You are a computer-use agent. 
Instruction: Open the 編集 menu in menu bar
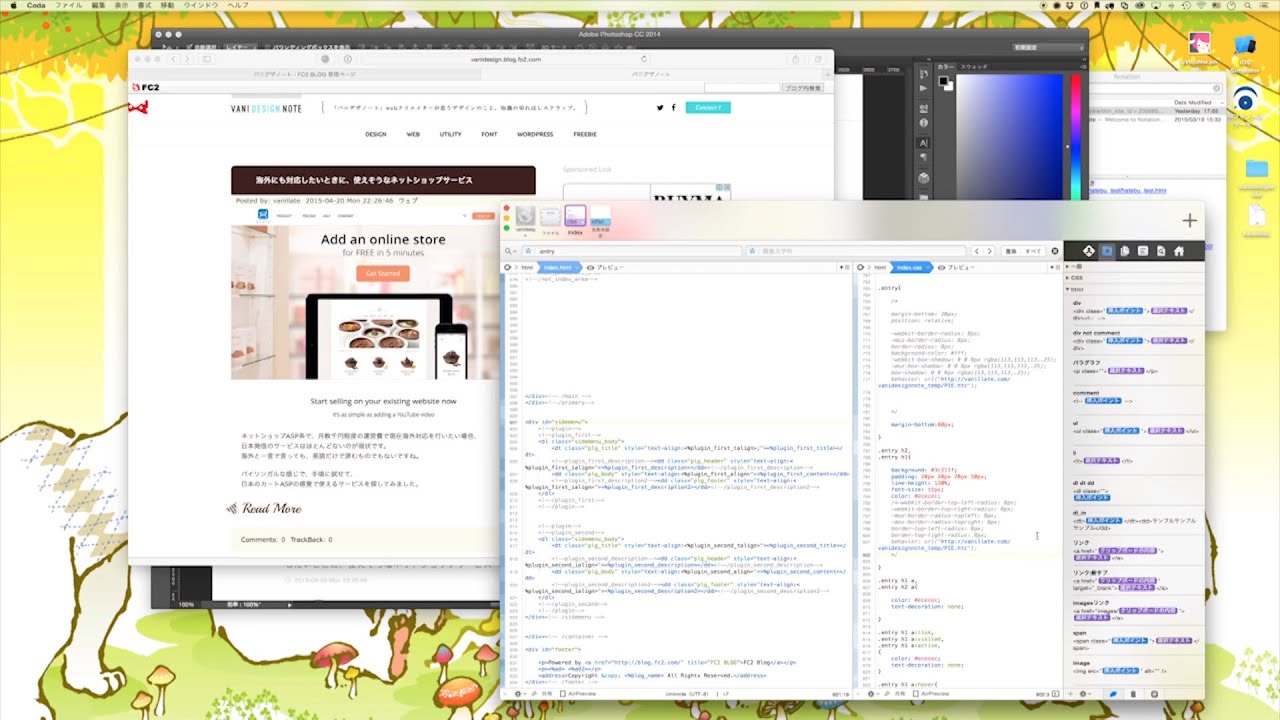pos(99,5)
